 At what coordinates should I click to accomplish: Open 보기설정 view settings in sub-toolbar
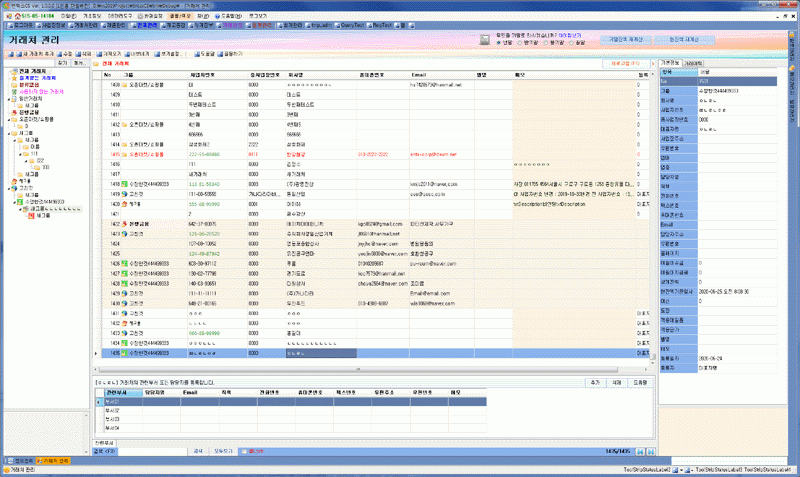pos(167,54)
